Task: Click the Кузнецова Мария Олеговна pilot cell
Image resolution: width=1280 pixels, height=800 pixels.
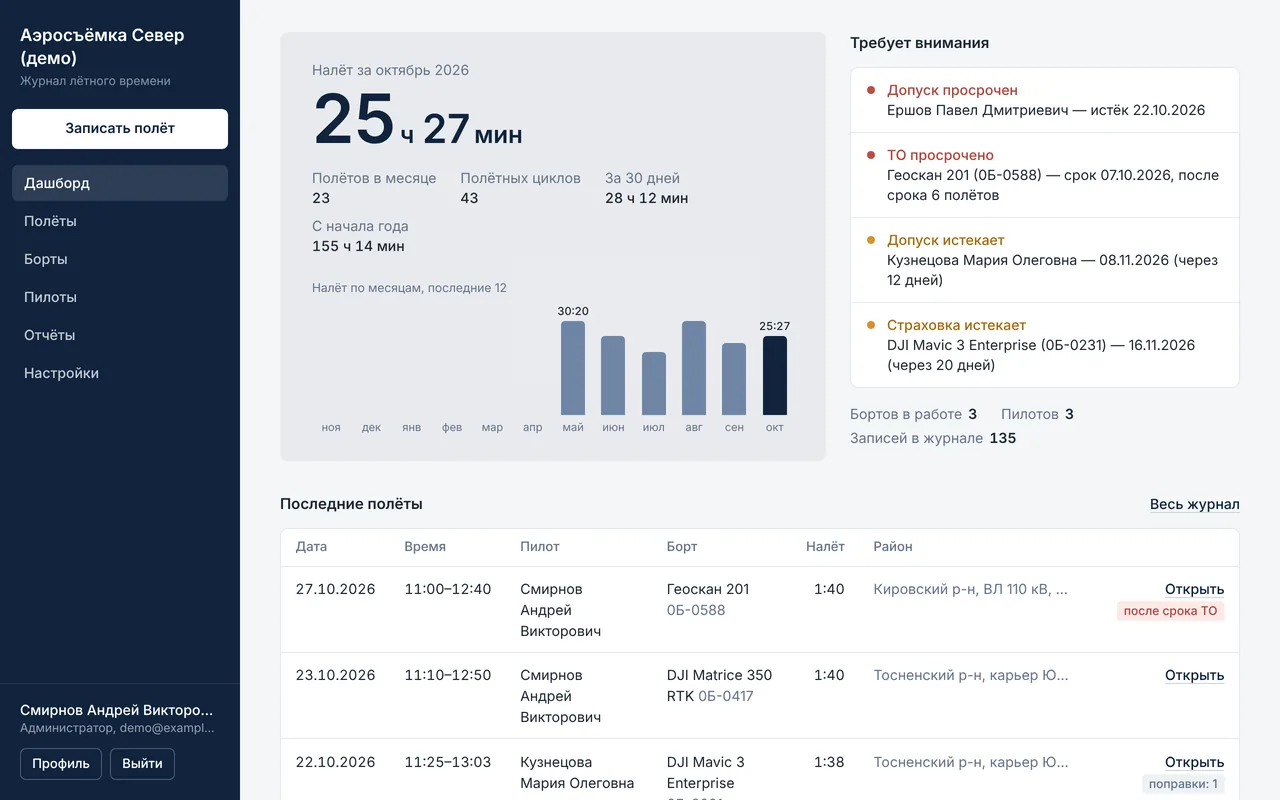Action: (577, 772)
